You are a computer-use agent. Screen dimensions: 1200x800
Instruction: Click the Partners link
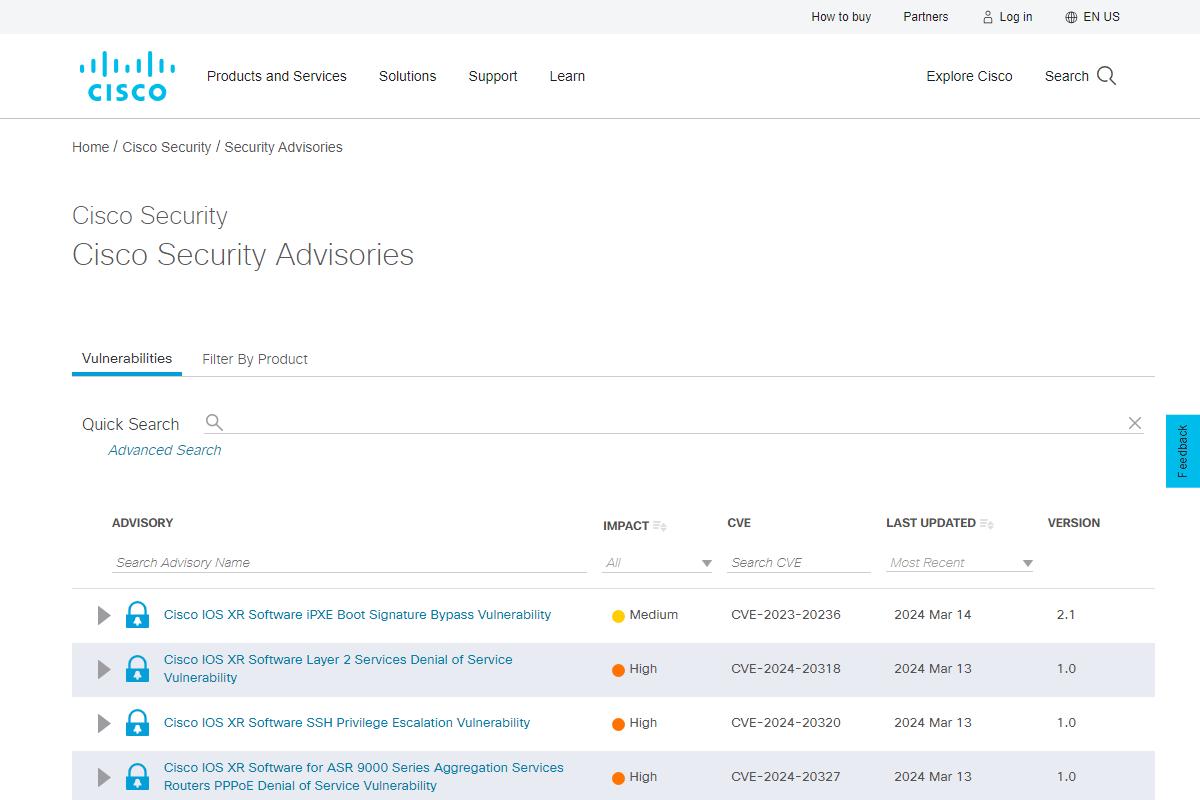[x=926, y=17]
